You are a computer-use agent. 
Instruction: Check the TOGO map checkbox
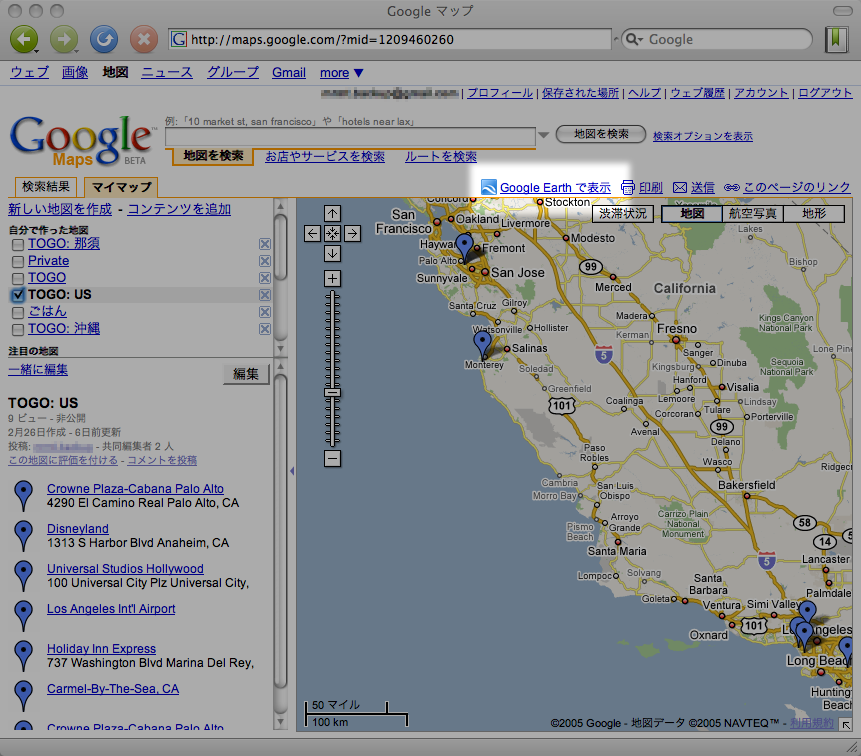coord(18,278)
